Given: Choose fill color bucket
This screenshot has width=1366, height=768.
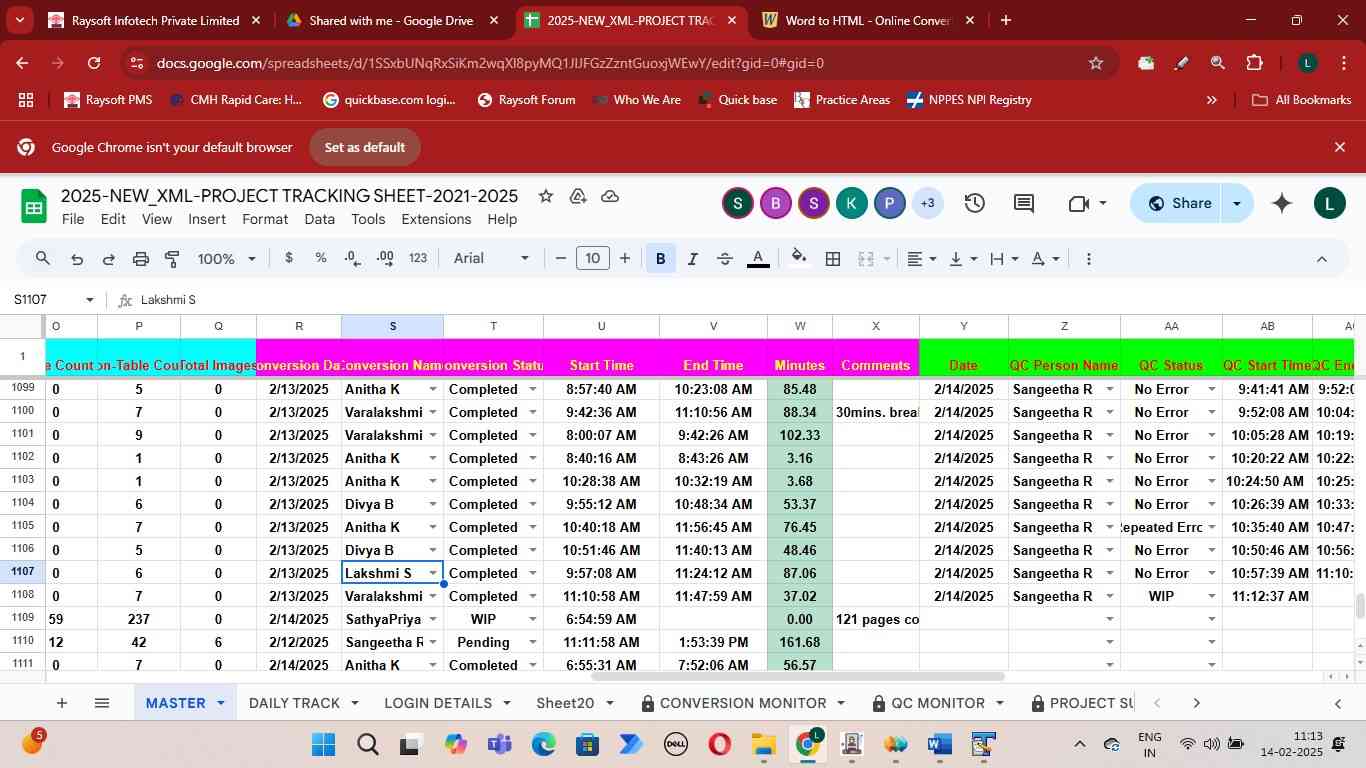Looking at the screenshot, I should [799, 259].
